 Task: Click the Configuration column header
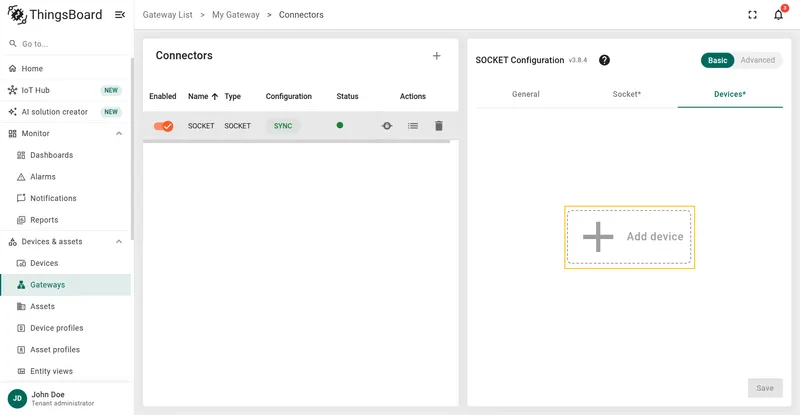click(289, 96)
